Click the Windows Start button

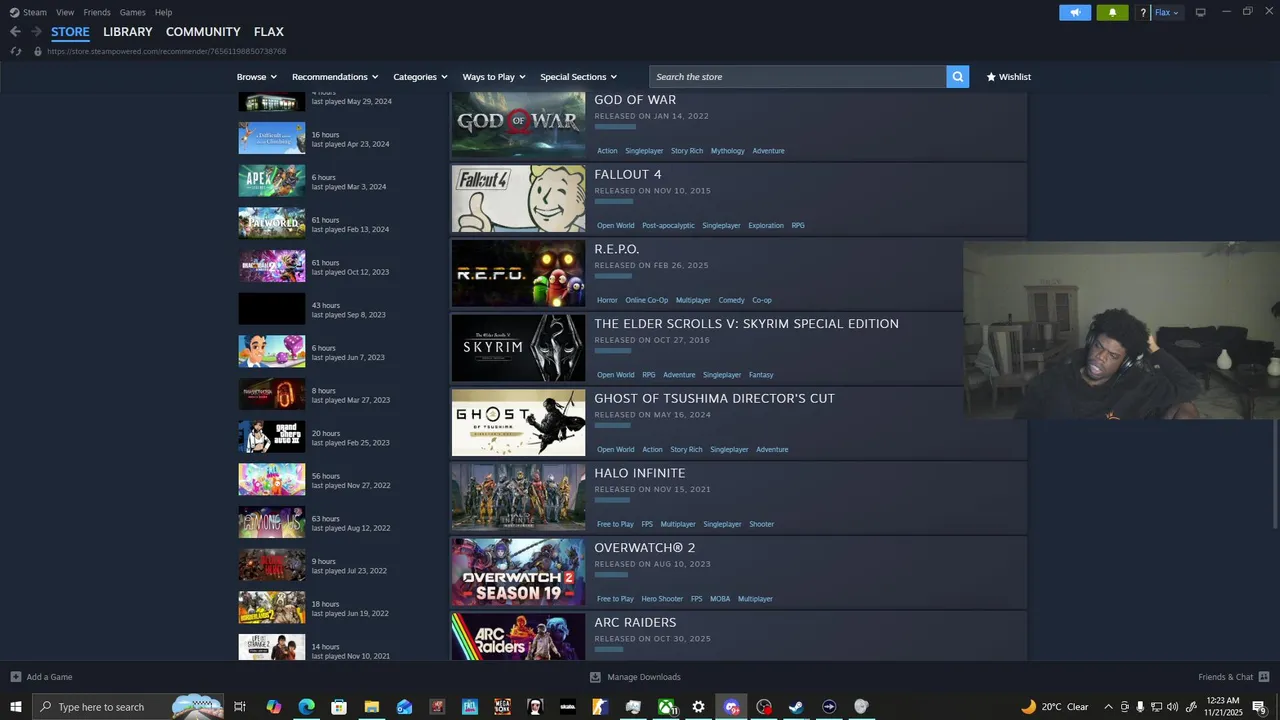point(16,707)
